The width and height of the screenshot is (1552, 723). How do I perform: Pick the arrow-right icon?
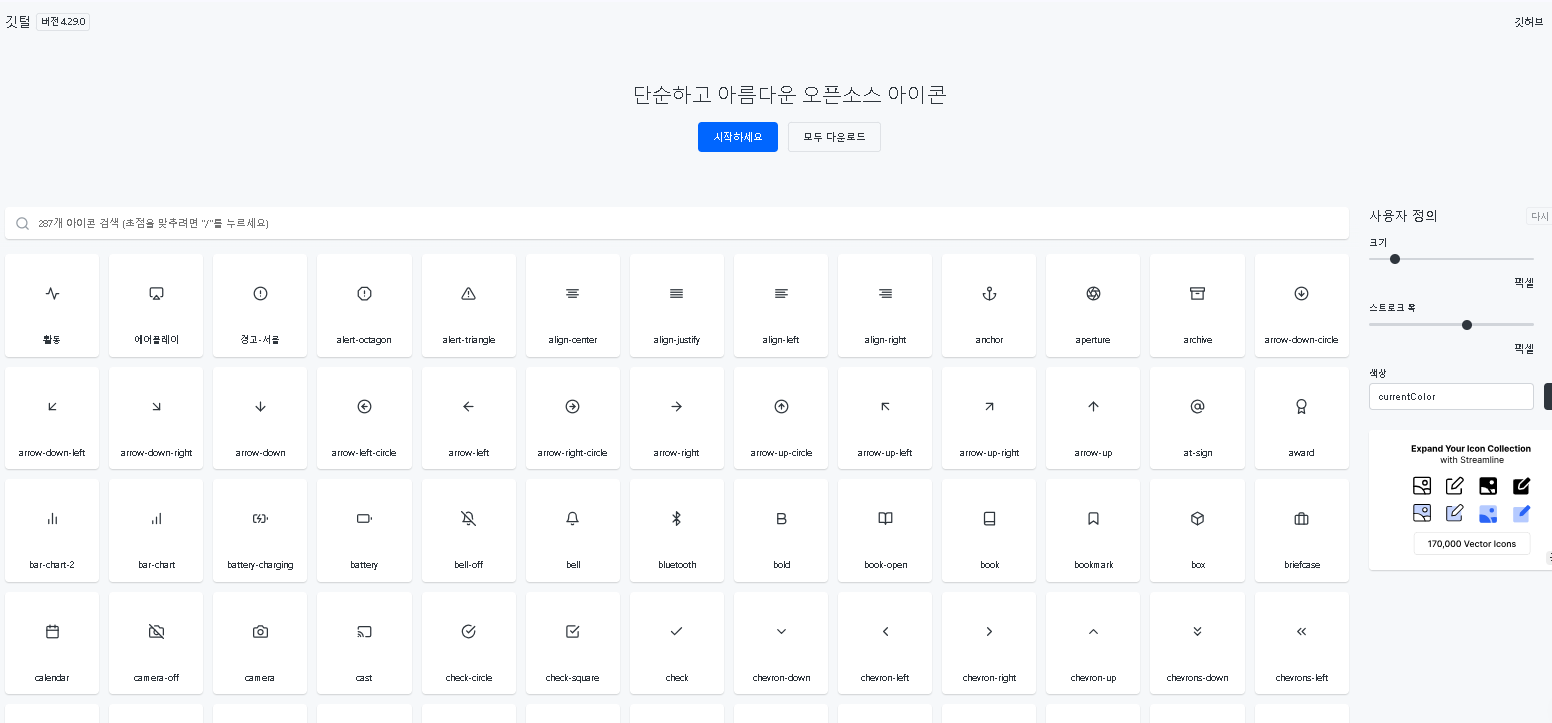pos(677,418)
